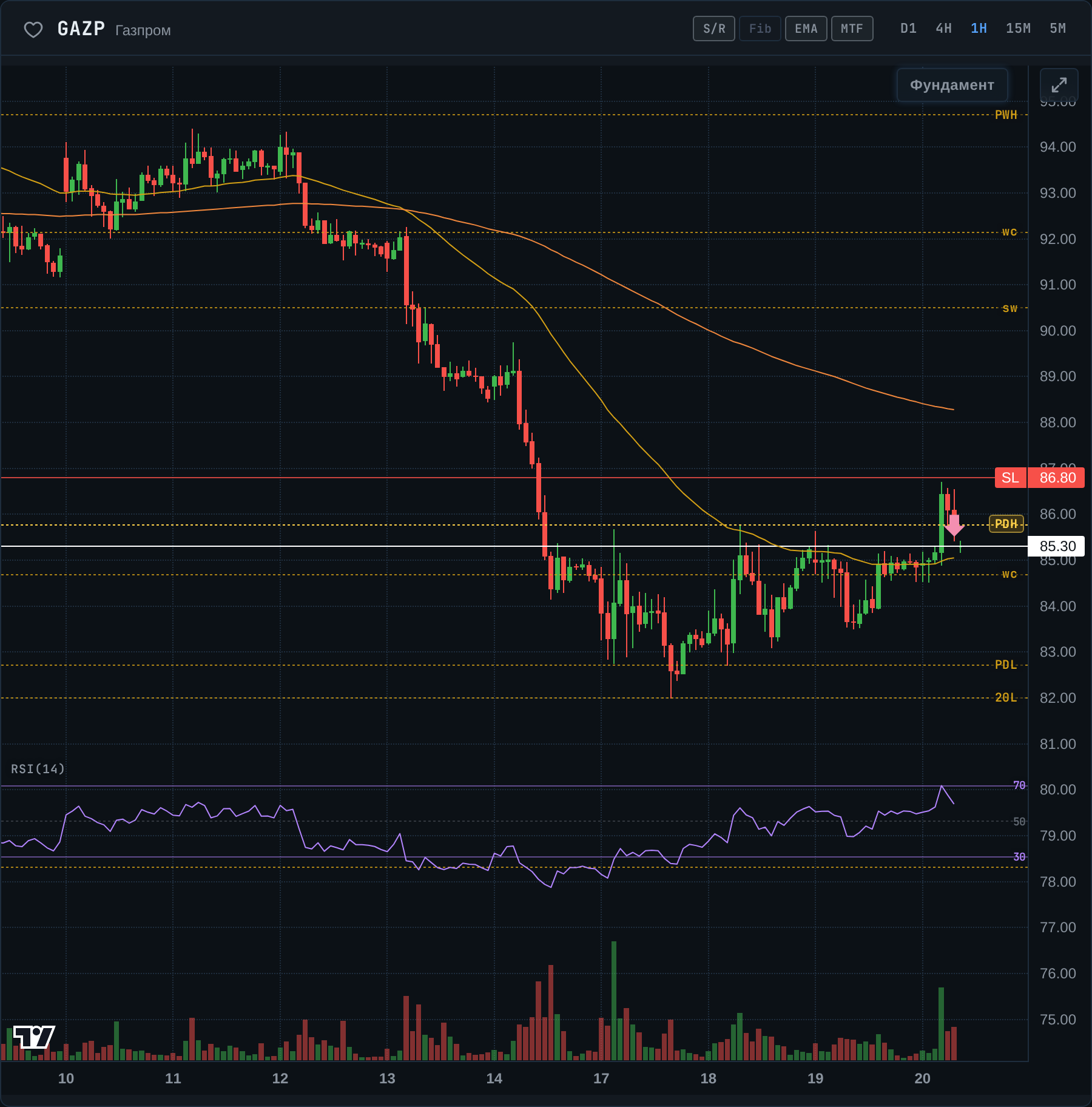Image resolution: width=1092 pixels, height=1107 pixels.
Task: Click the 86.80 stop-loss price tag
Action: tap(1057, 478)
